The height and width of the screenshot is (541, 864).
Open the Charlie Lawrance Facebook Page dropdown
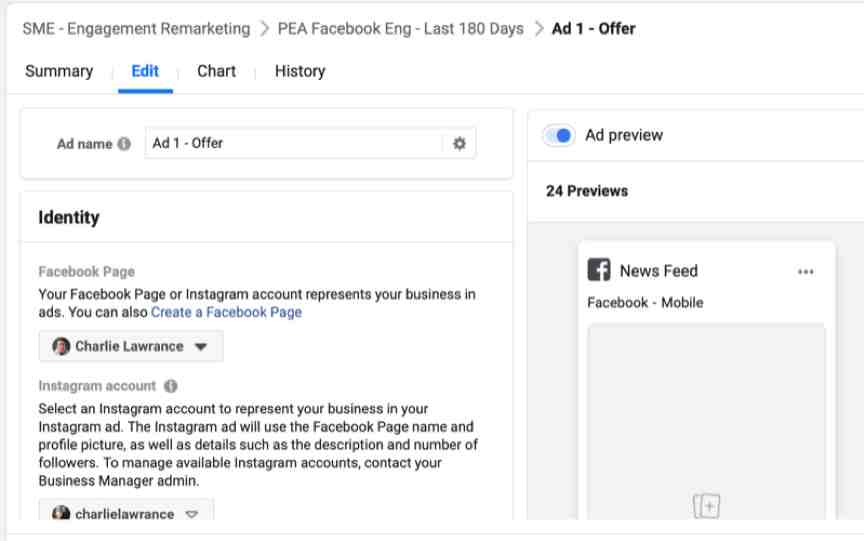coord(131,347)
